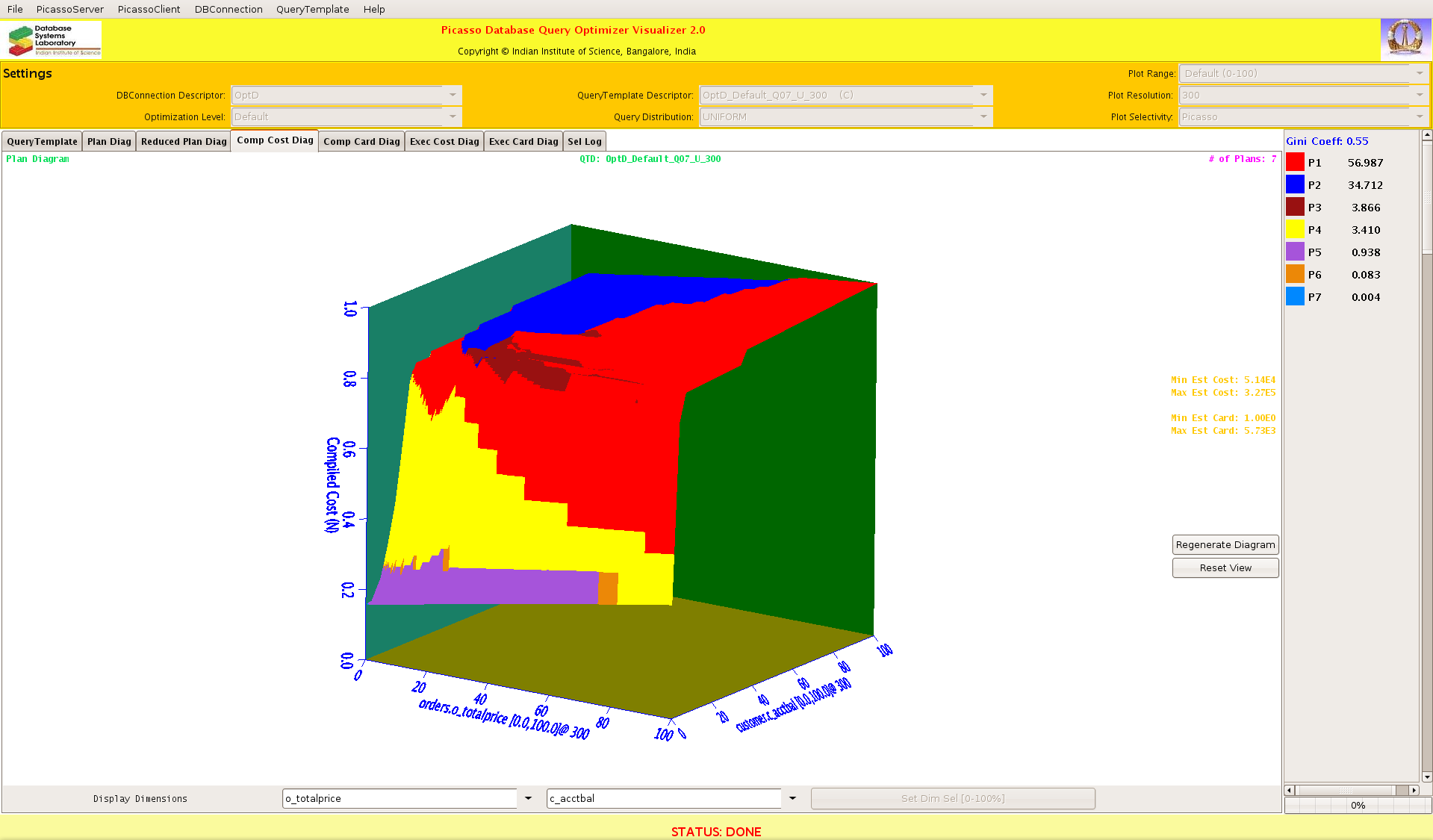1433x840 pixels.
Task: Select the blue P2 plan swatch
Action: pyautogui.click(x=1295, y=185)
